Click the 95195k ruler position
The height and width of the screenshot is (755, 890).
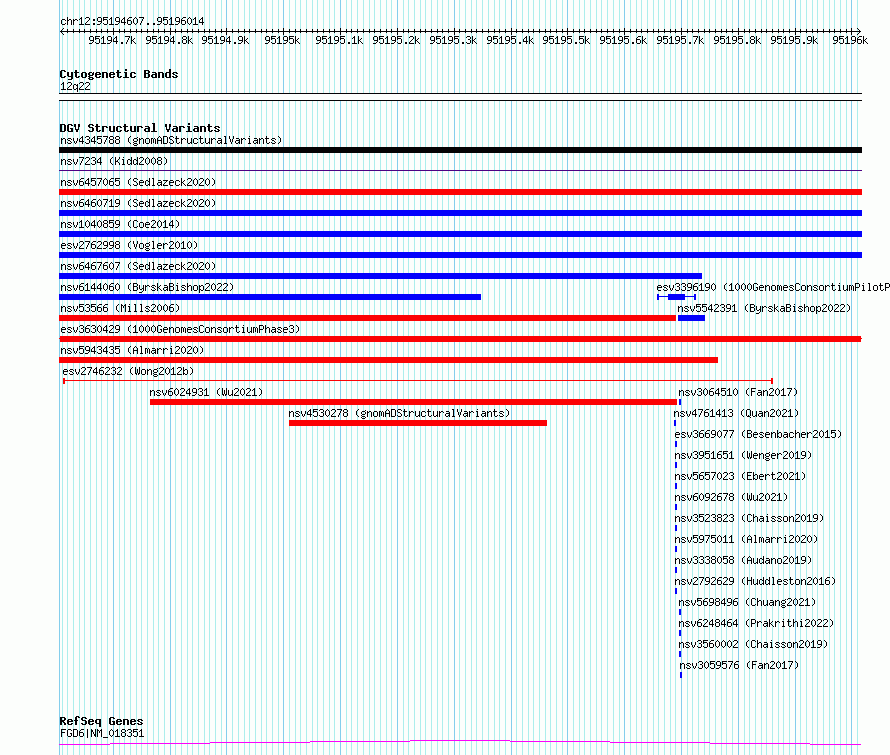click(282, 40)
